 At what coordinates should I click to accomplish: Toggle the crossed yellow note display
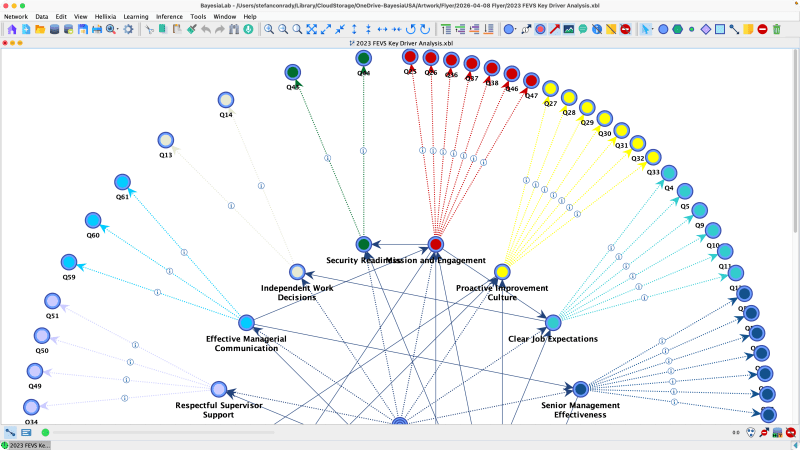[x=611, y=30]
